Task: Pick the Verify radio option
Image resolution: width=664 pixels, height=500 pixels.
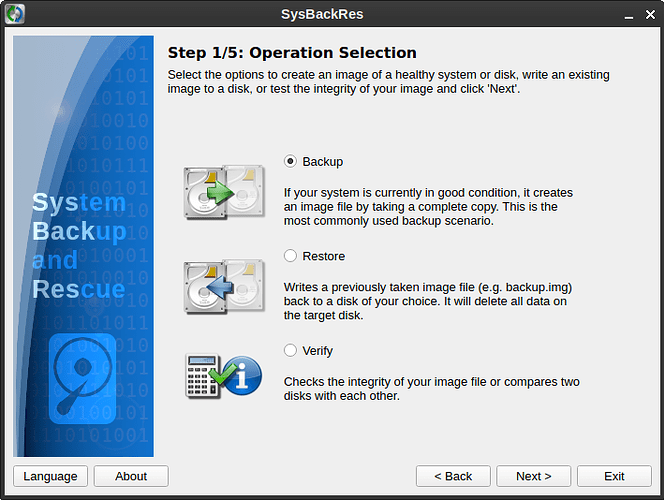Action: pyautogui.click(x=291, y=351)
